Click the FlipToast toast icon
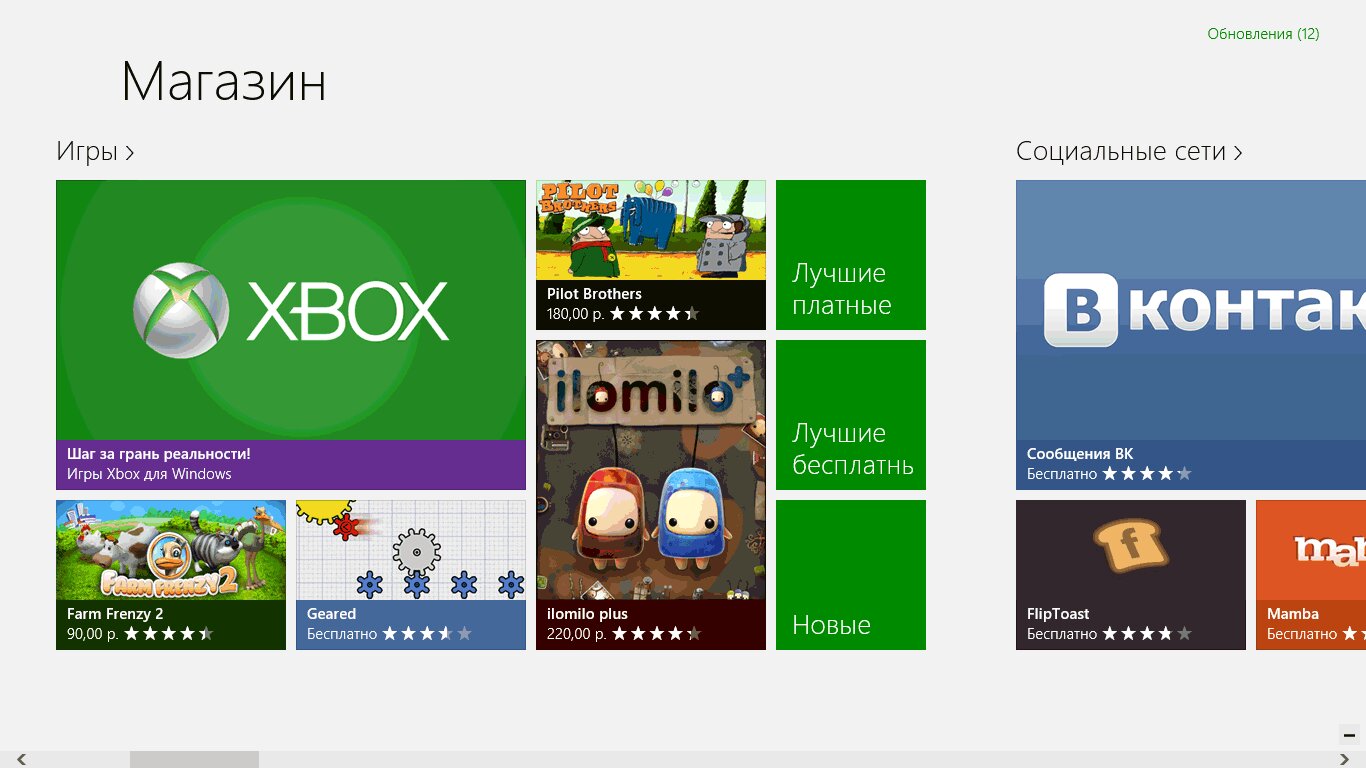Image resolution: width=1366 pixels, height=768 pixels. 1131,547
